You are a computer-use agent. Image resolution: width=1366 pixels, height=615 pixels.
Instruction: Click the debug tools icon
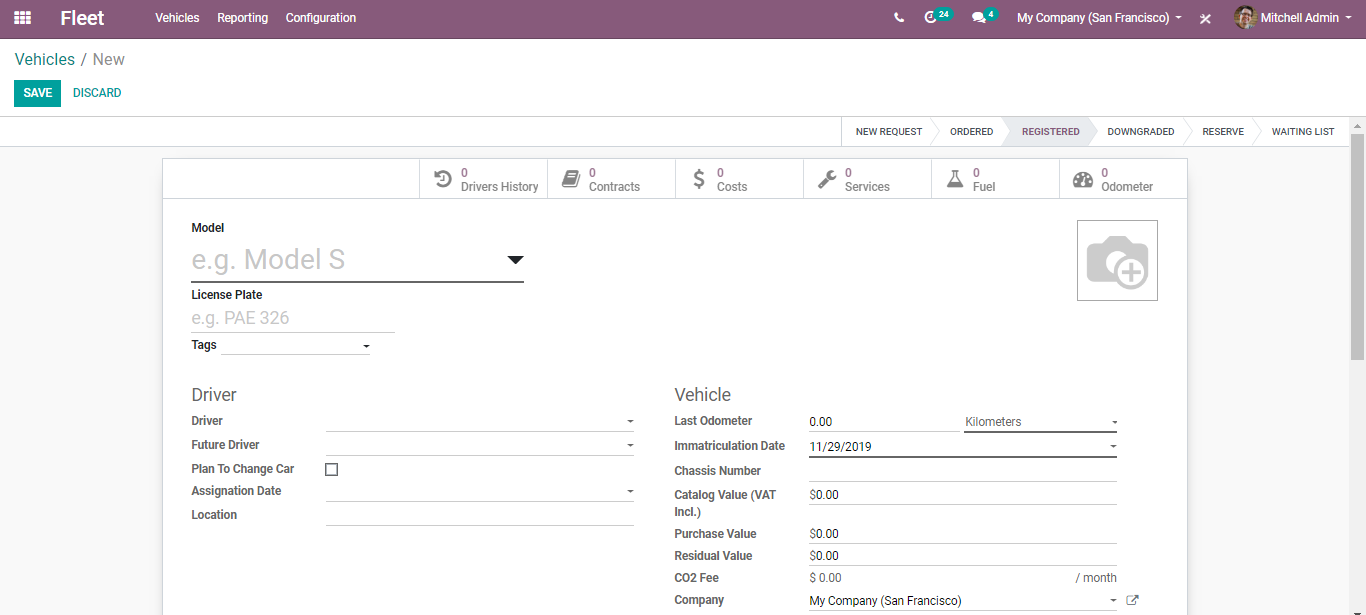[x=1205, y=18]
